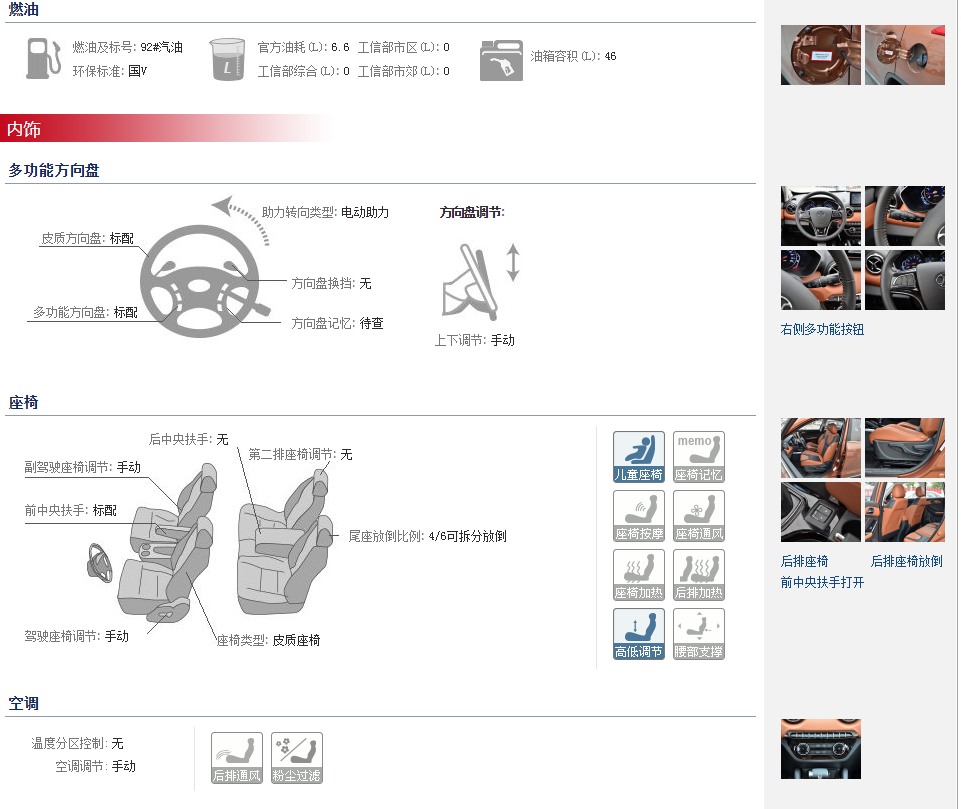Click the fuel pump station icon

(x=44, y=58)
